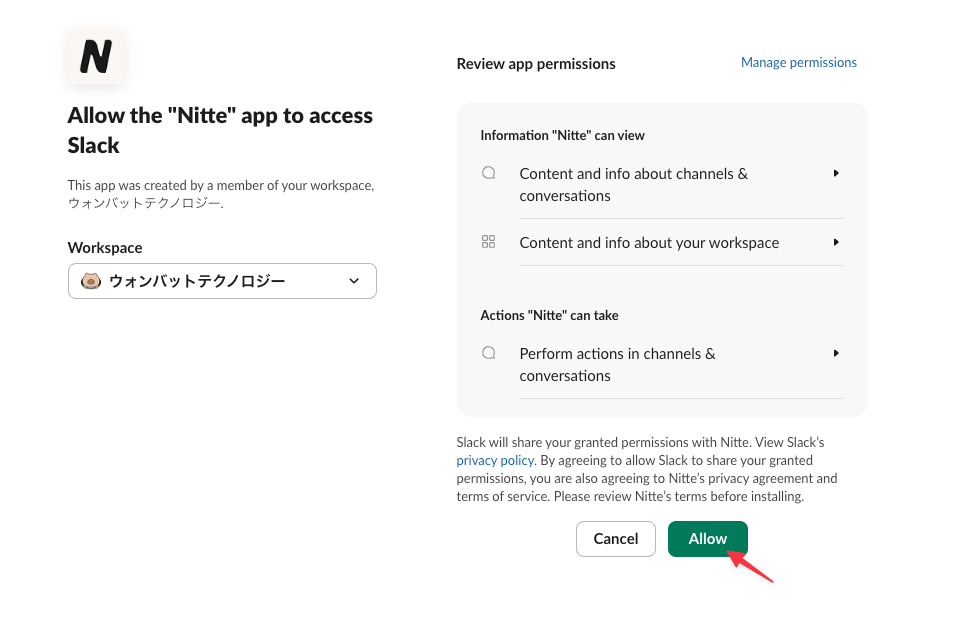The width and height of the screenshot is (976, 618).
Task: Click the wombat workspace avatar icon
Action: pos(90,281)
